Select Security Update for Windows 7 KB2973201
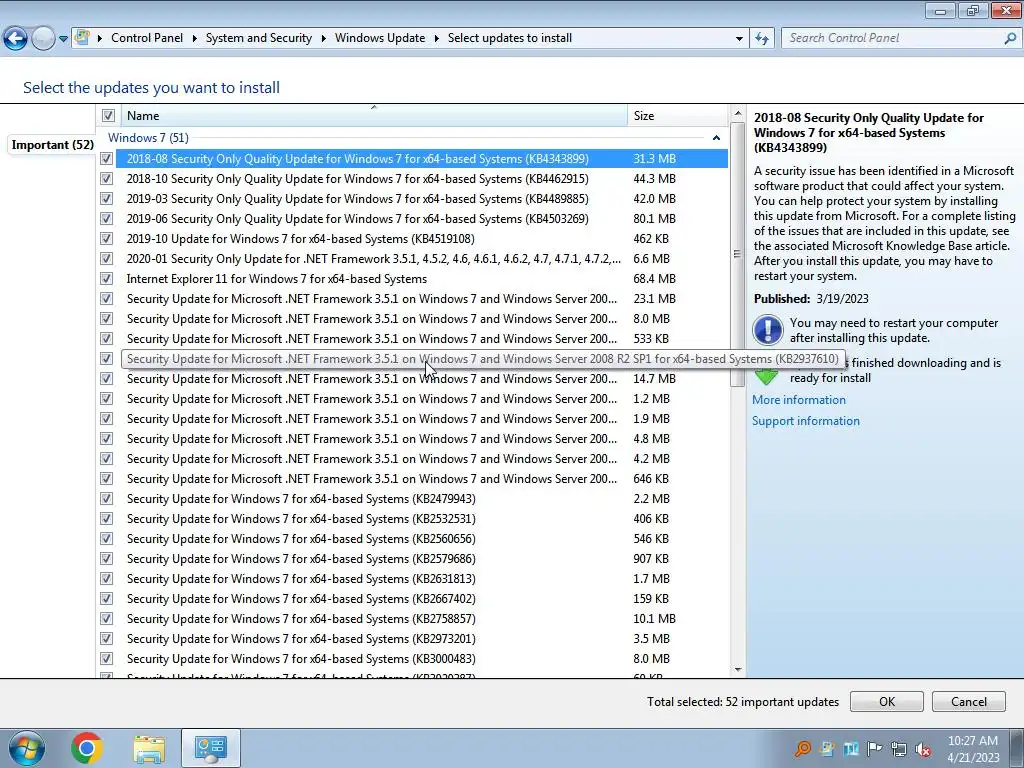This screenshot has width=1024, height=768. pos(422,639)
